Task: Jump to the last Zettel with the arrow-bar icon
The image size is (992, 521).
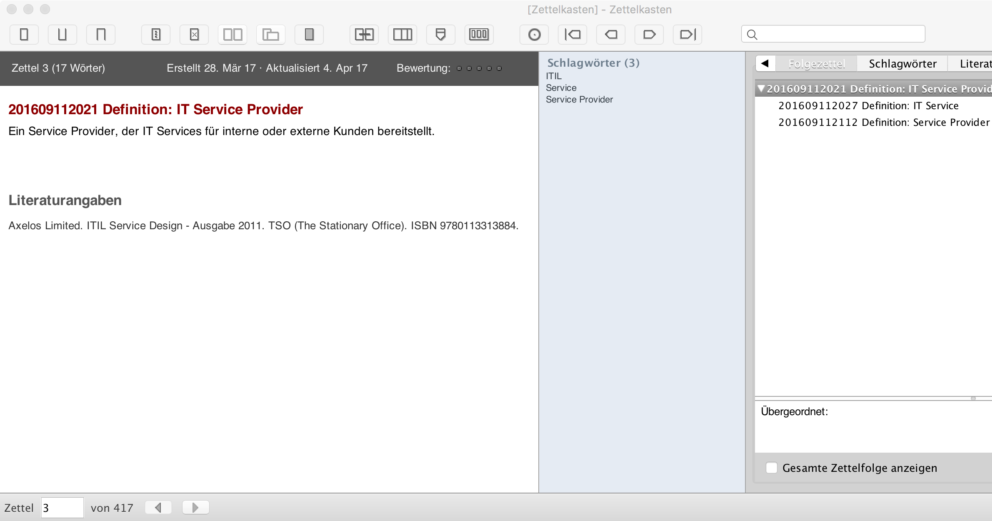Action: click(x=688, y=34)
